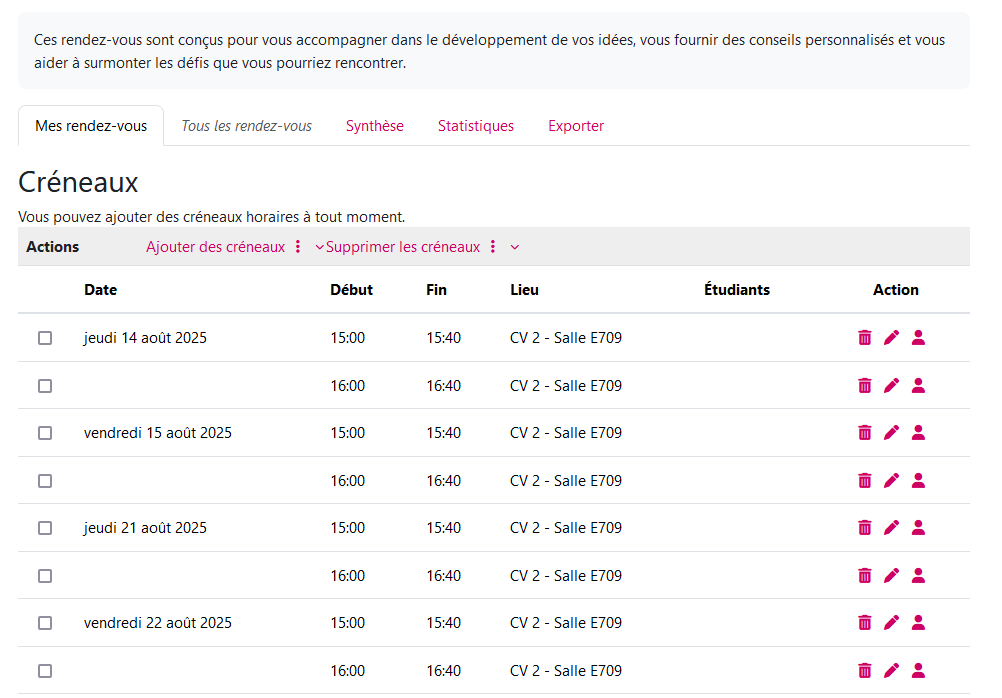This screenshot has width=1002, height=698.
Task: Delete the Thursday 14 August 15:00 slot
Action: 865,338
